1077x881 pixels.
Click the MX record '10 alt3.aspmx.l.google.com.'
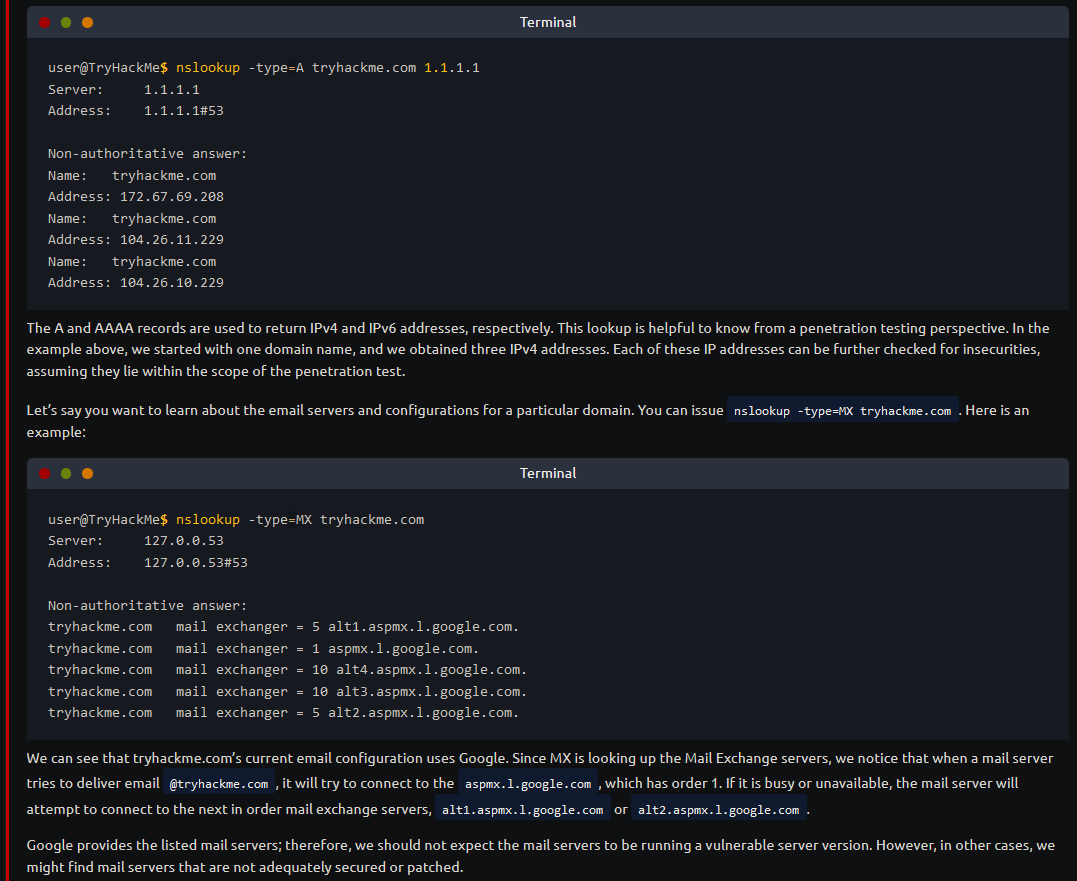pos(419,691)
